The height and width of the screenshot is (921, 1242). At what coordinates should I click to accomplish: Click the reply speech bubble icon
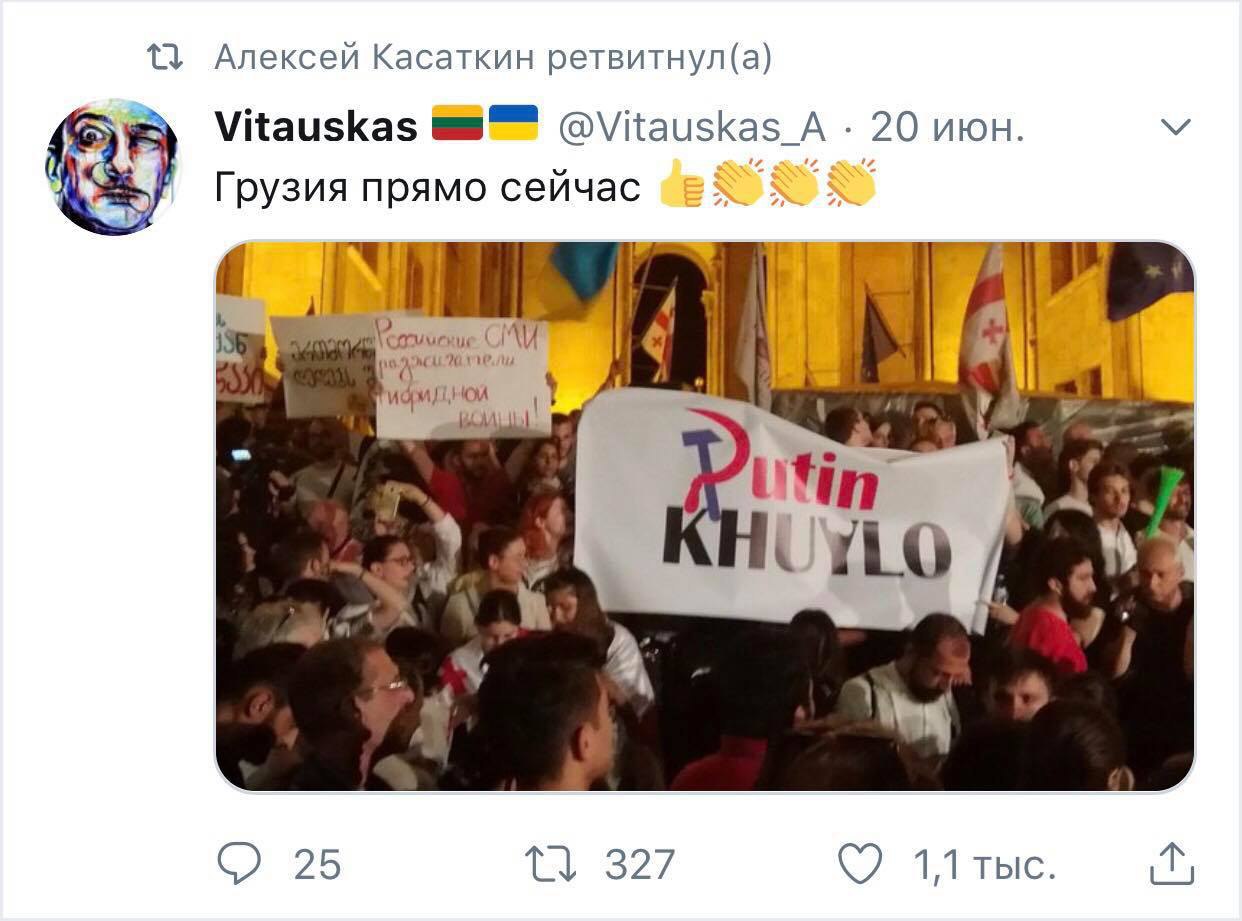click(238, 864)
